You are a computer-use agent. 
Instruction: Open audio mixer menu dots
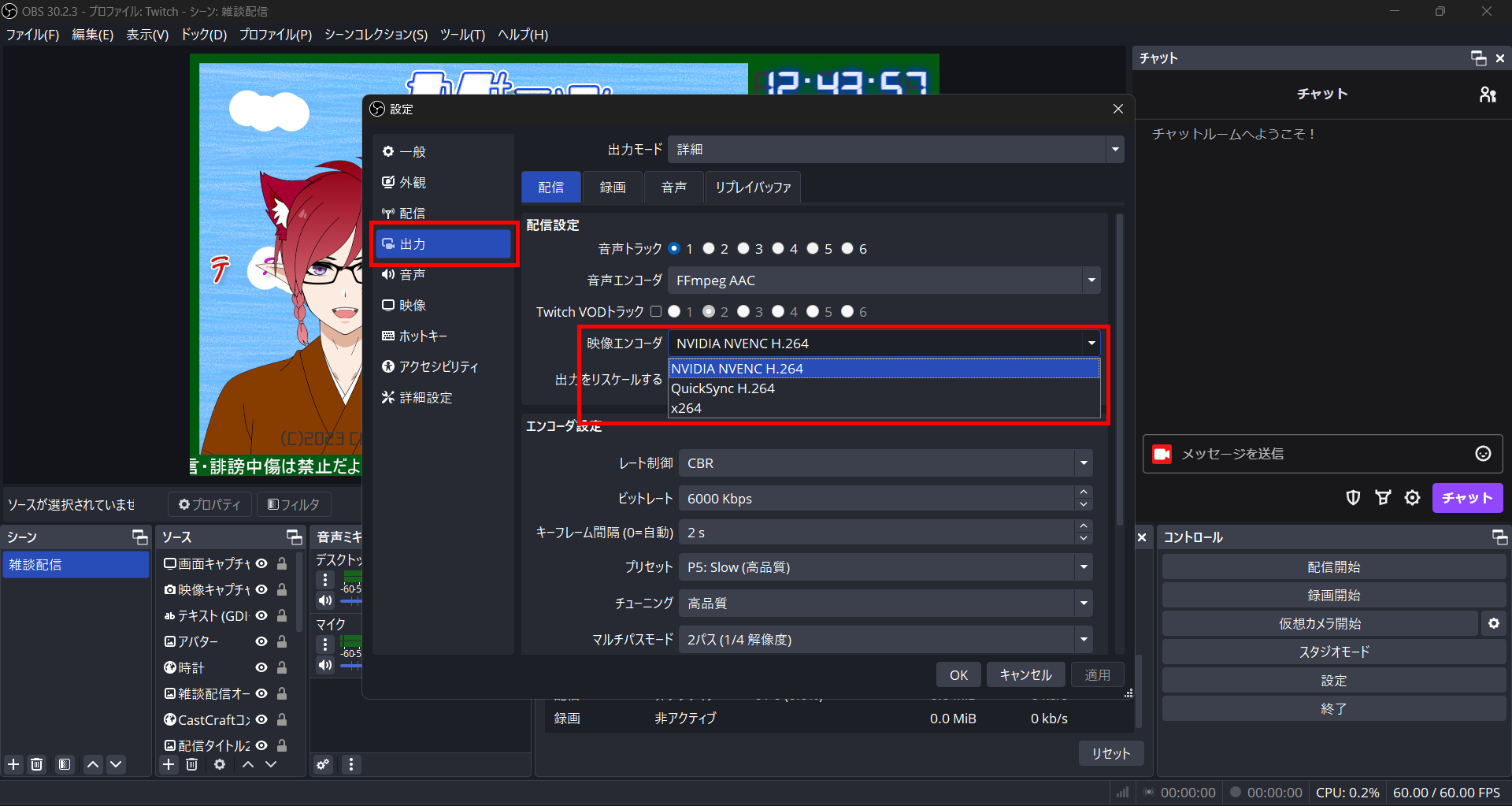click(x=351, y=763)
